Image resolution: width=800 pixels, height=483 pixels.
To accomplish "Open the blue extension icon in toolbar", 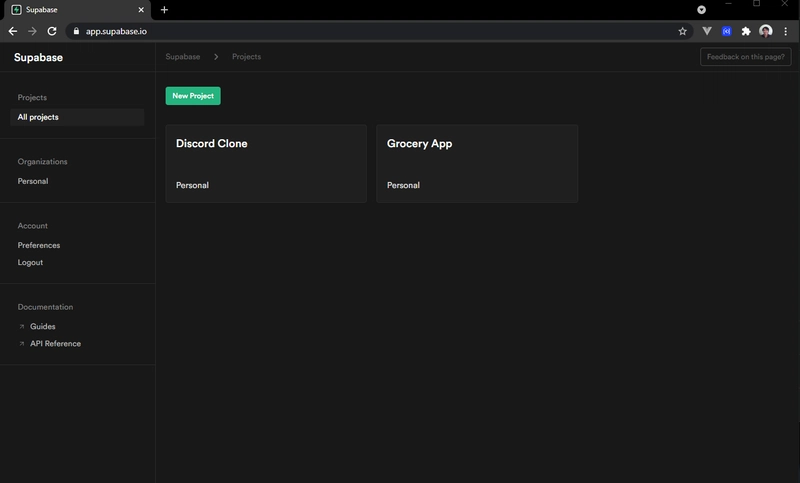I will [x=727, y=31].
